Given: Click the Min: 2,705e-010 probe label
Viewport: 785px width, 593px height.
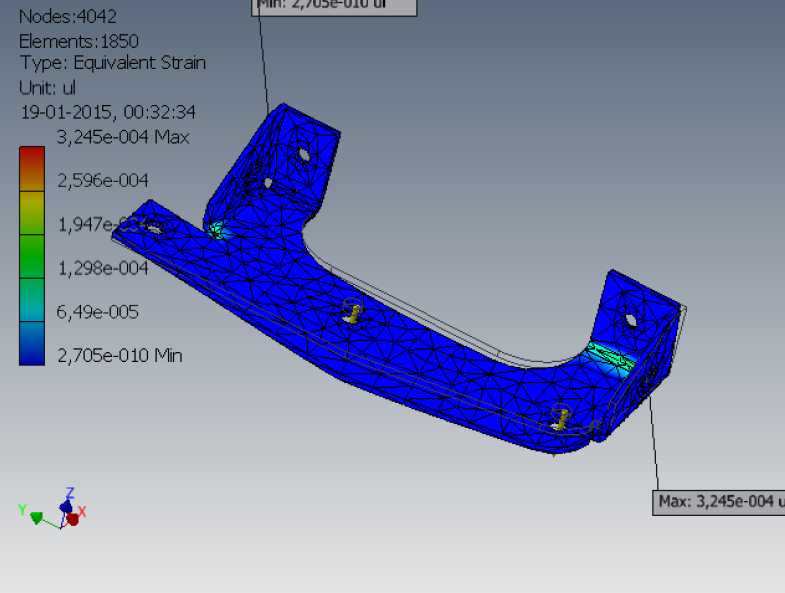Looking at the screenshot, I should click(x=334, y=7).
